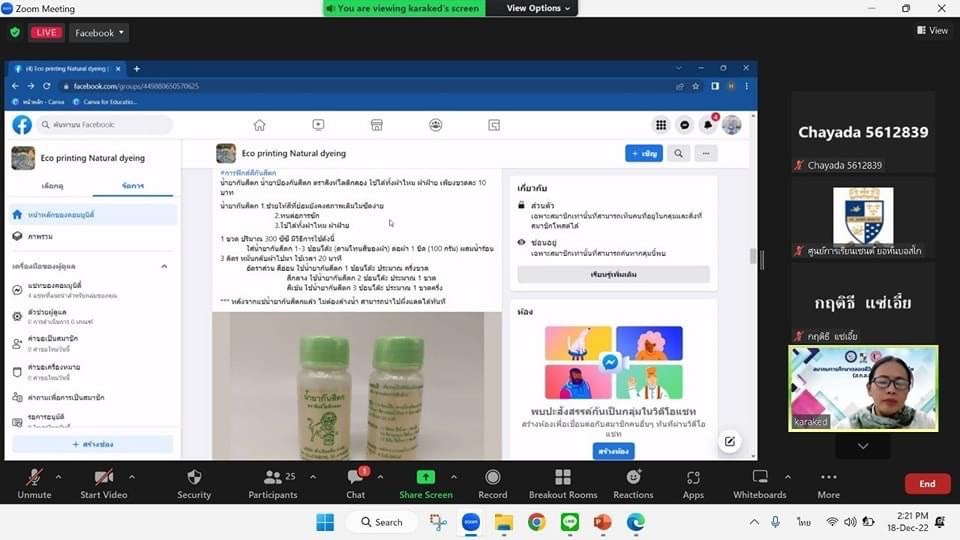
Task: Click the Security shield icon
Action: (x=194, y=478)
